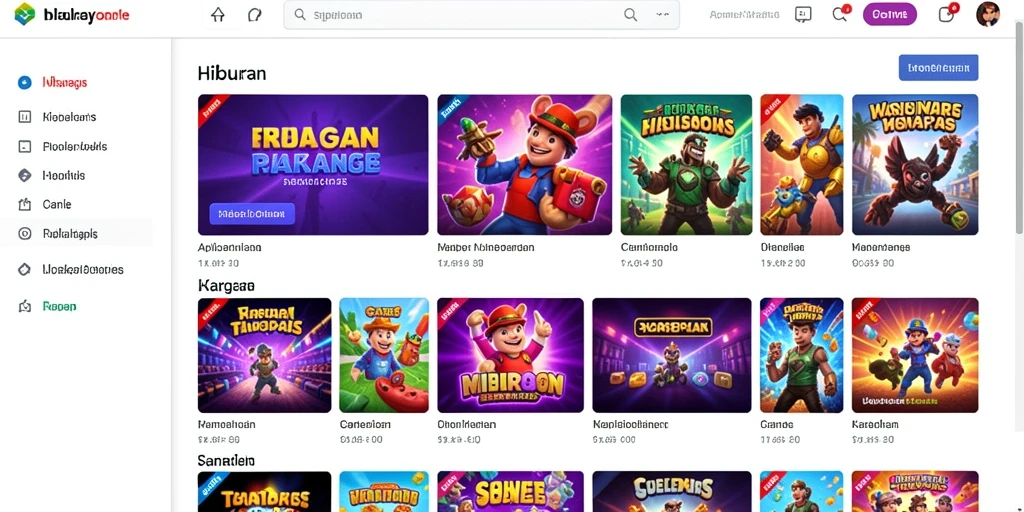Select the Floolenteds sidebar item
Image resolution: width=1024 pixels, height=512 pixels.
click(75, 146)
